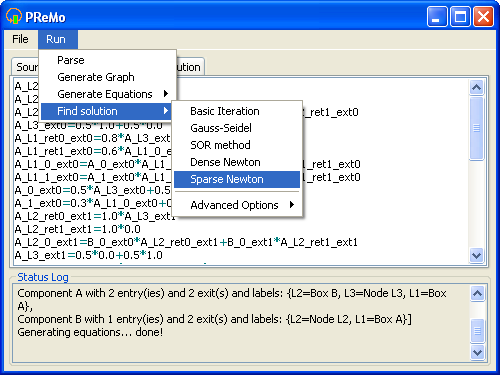
Task: Expand arrow next to Advanced Options
Action: 292,205
